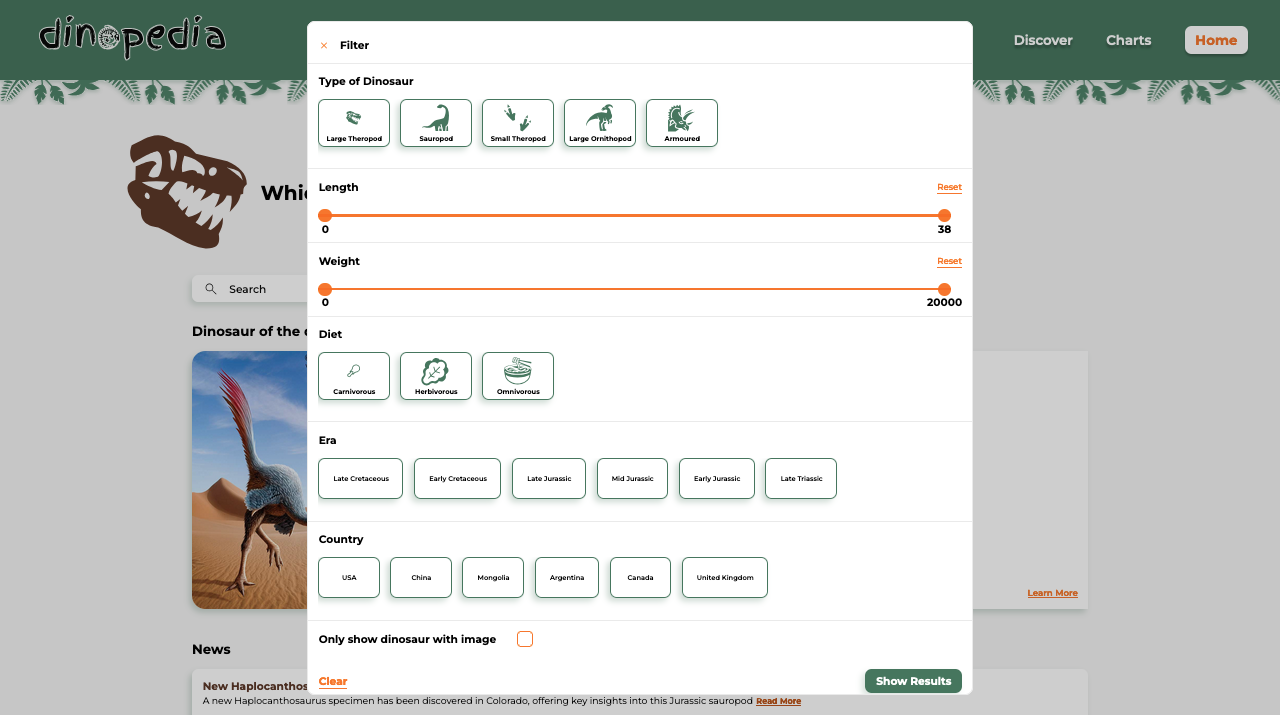Choose the Sauropod type filter
This screenshot has height=715, width=1280.
pyautogui.click(x=436, y=123)
